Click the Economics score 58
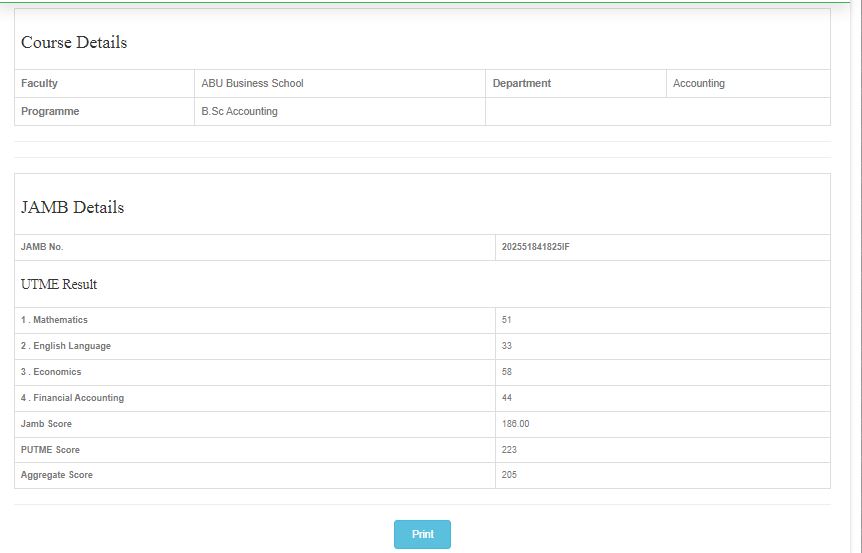862x553 pixels. click(507, 372)
